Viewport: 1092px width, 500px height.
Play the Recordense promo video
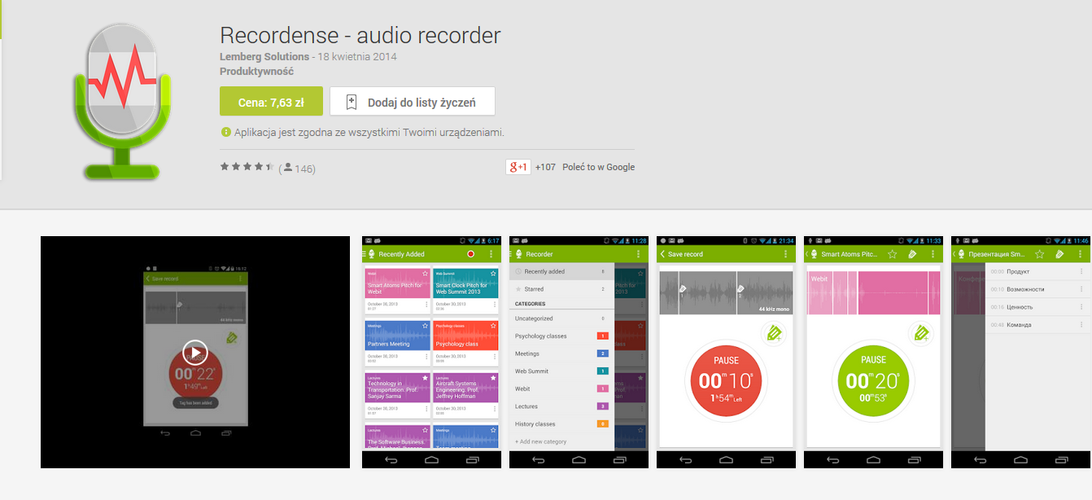pos(195,352)
